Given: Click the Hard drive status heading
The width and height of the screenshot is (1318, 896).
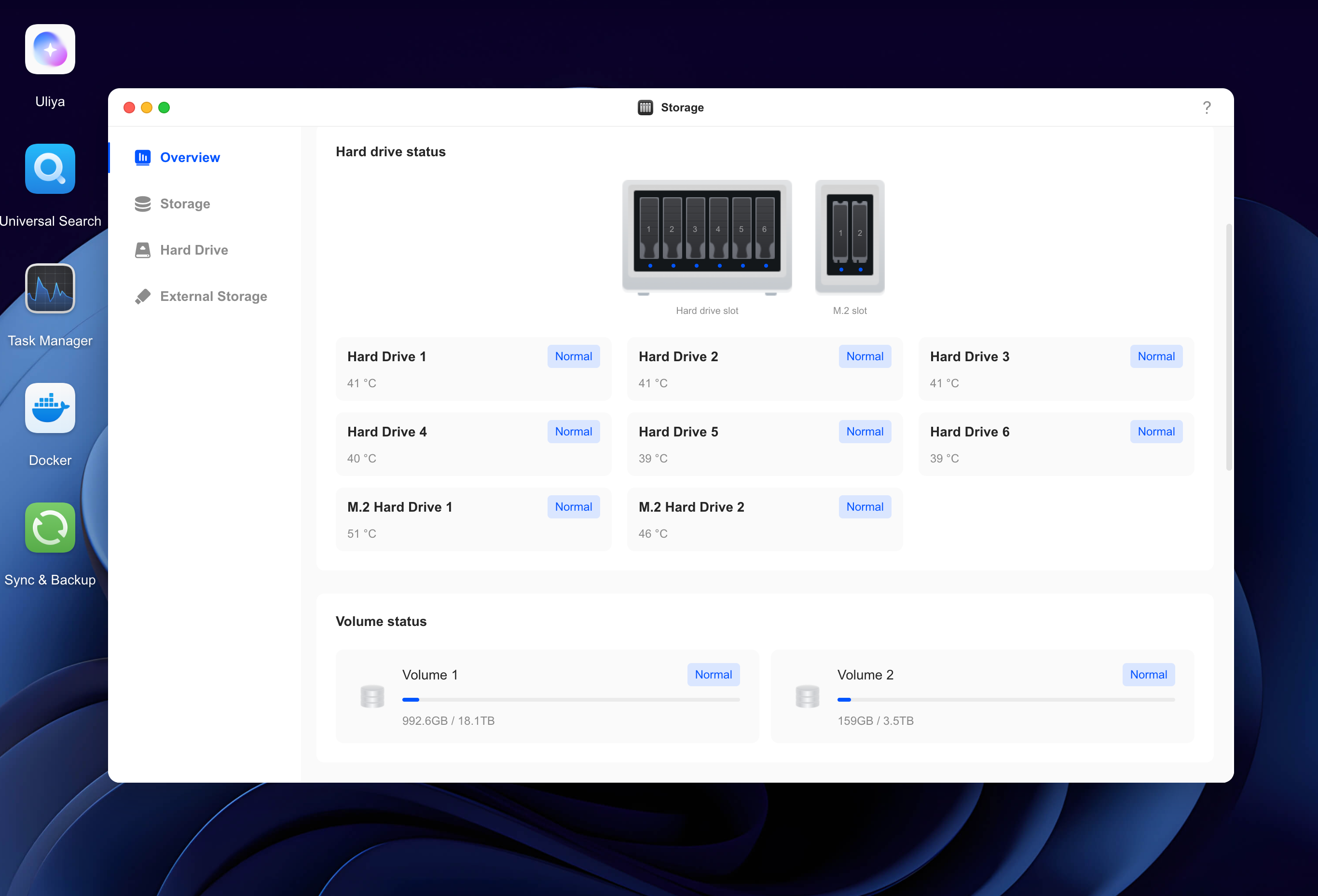Looking at the screenshot, I should click(x=390, y=152).
